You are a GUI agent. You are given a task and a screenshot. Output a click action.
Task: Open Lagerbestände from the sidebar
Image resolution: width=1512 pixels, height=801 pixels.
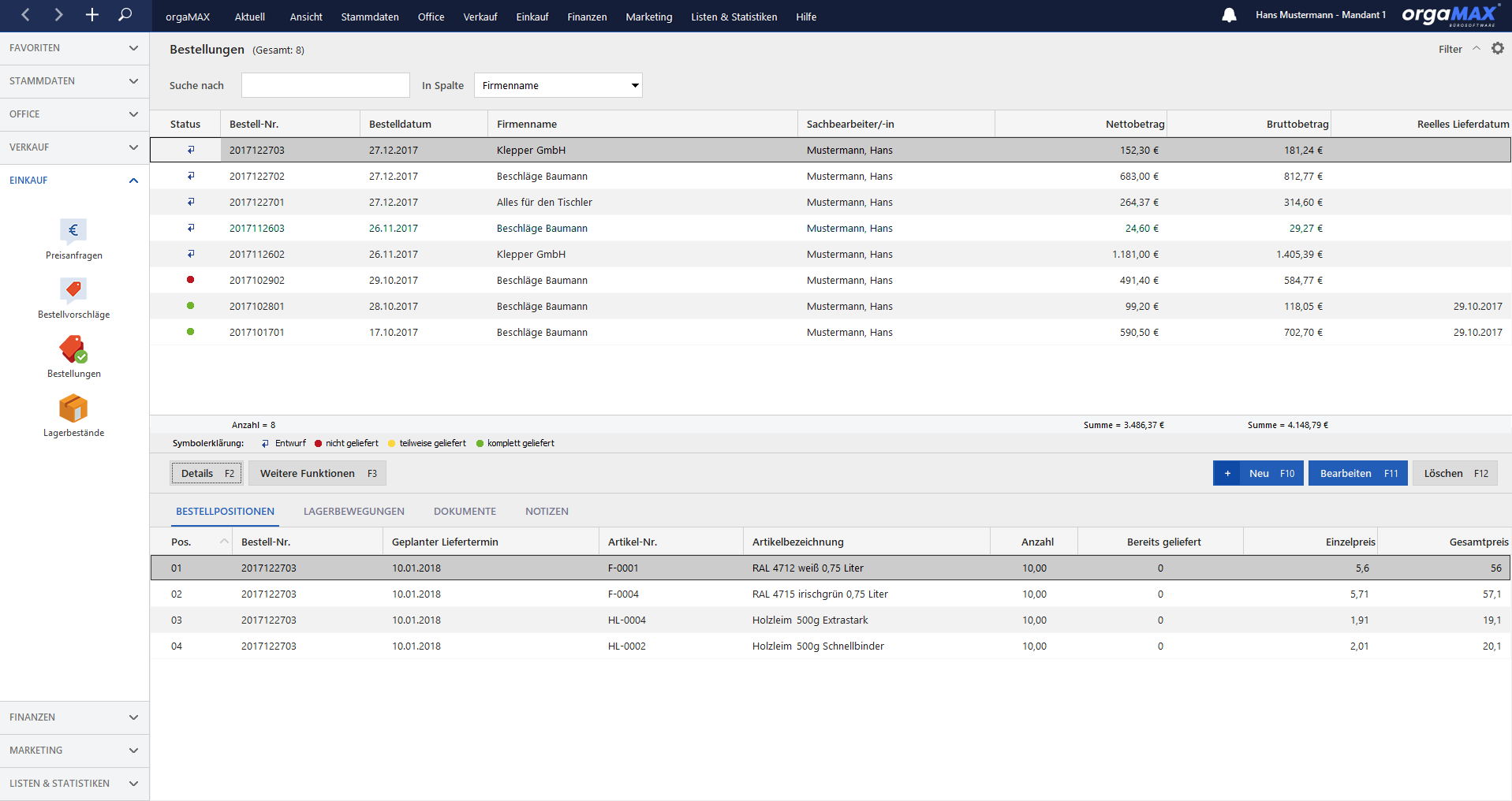(73, 416)
